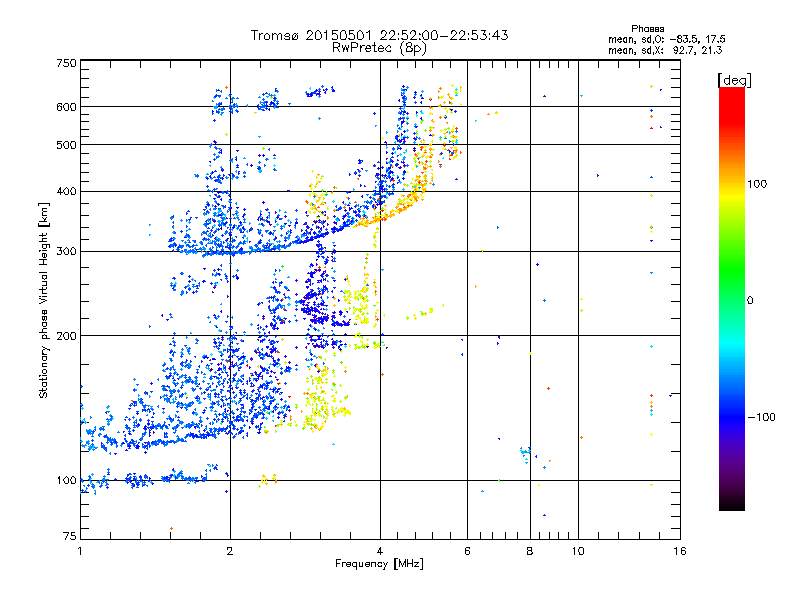Click the "[deg]" colorbar unit label
Viewport: 800px width, 600px height.
(734, 80)
